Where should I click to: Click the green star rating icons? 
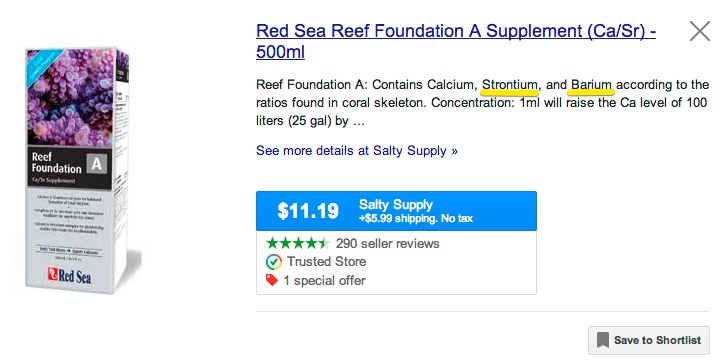click(298, 243)
